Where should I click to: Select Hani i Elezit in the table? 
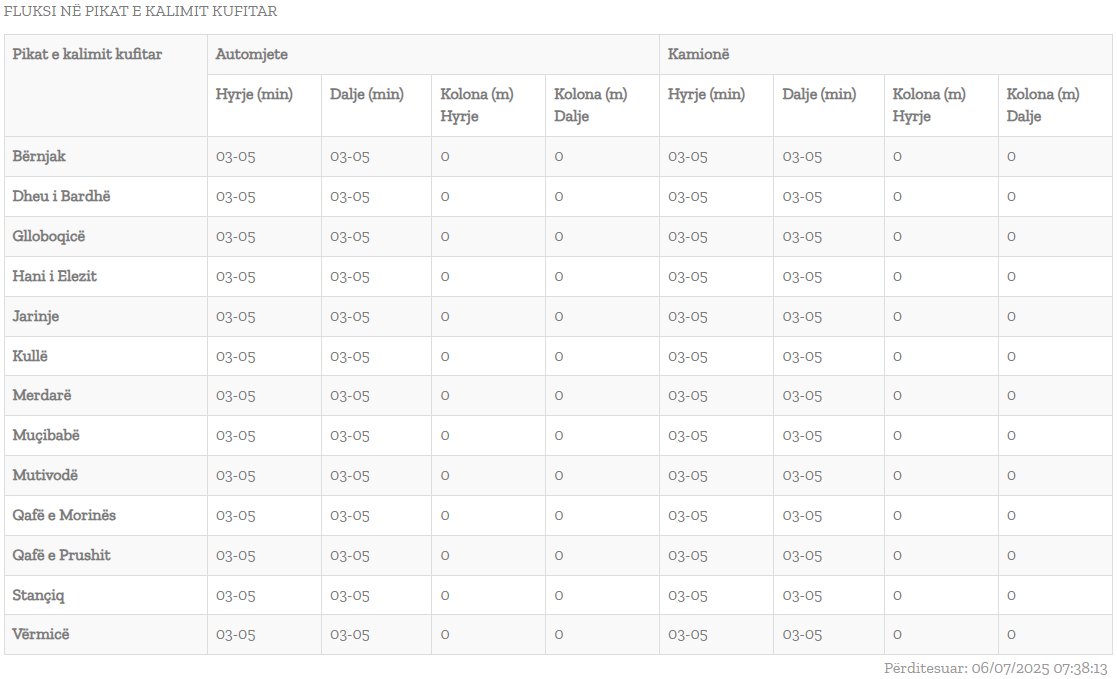coord(55,276)
